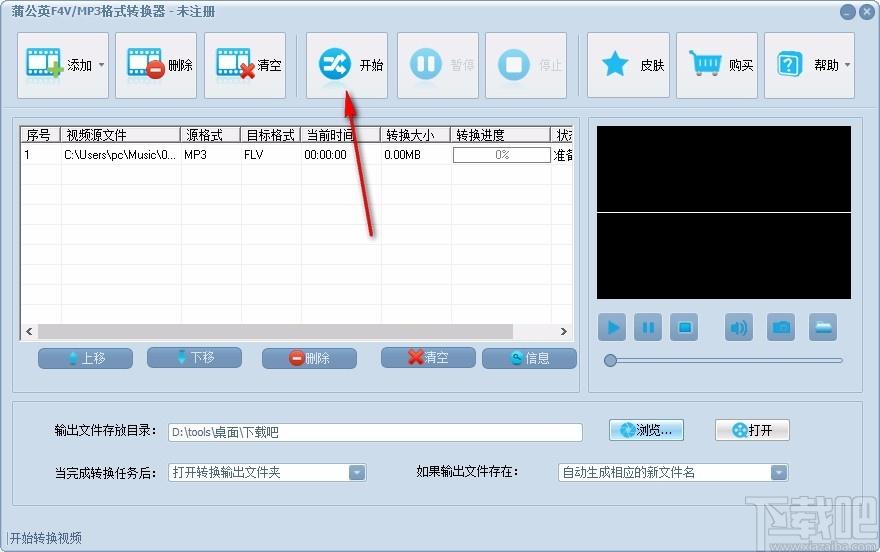Image resolution: width=880 pixels, height=552 pixels.
Task: Click the 序号 column header
Action: pos(40,135)
